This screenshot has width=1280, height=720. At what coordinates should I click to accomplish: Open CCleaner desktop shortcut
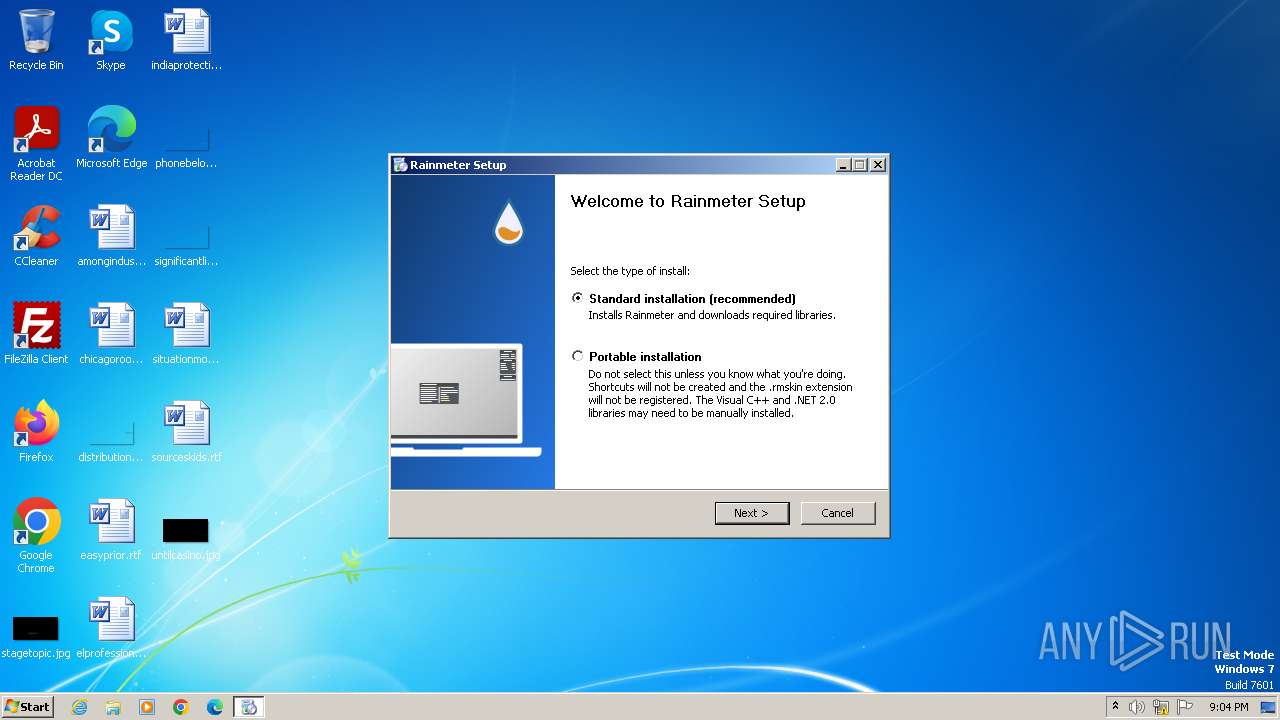point(36,236)
